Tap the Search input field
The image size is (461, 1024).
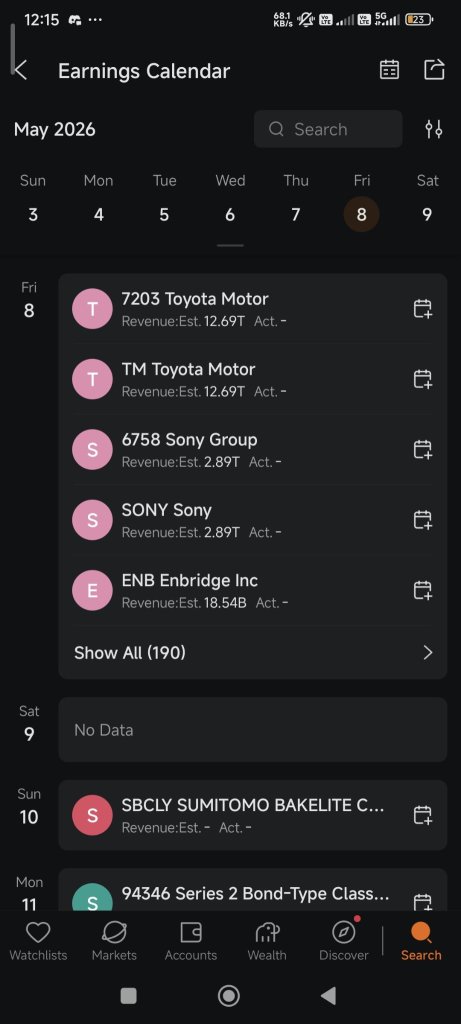pos(328,129)
